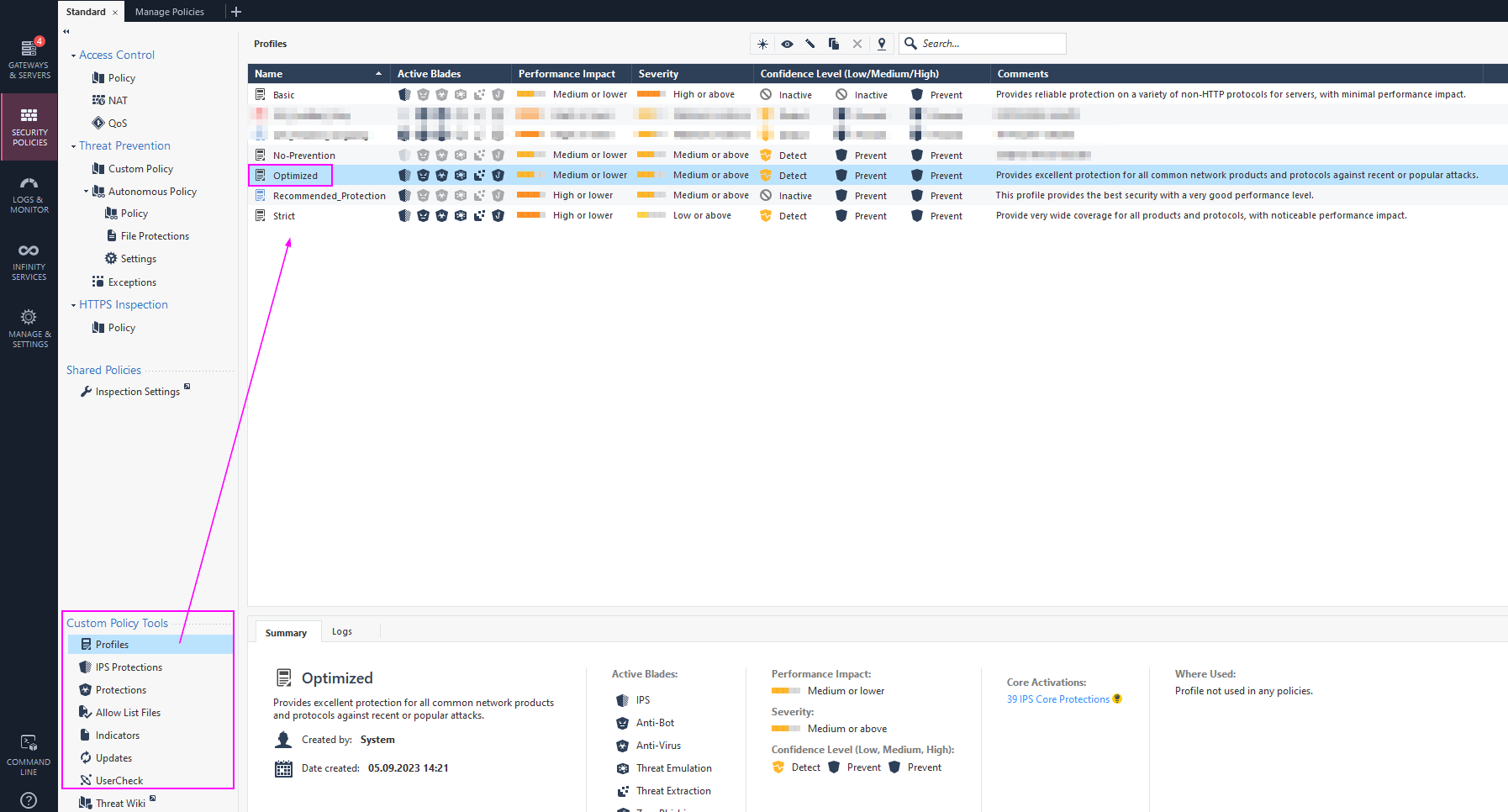Screen dimensions: 1508x812
Task: Collapse navigation pane with double arrow
Action: 66,31
